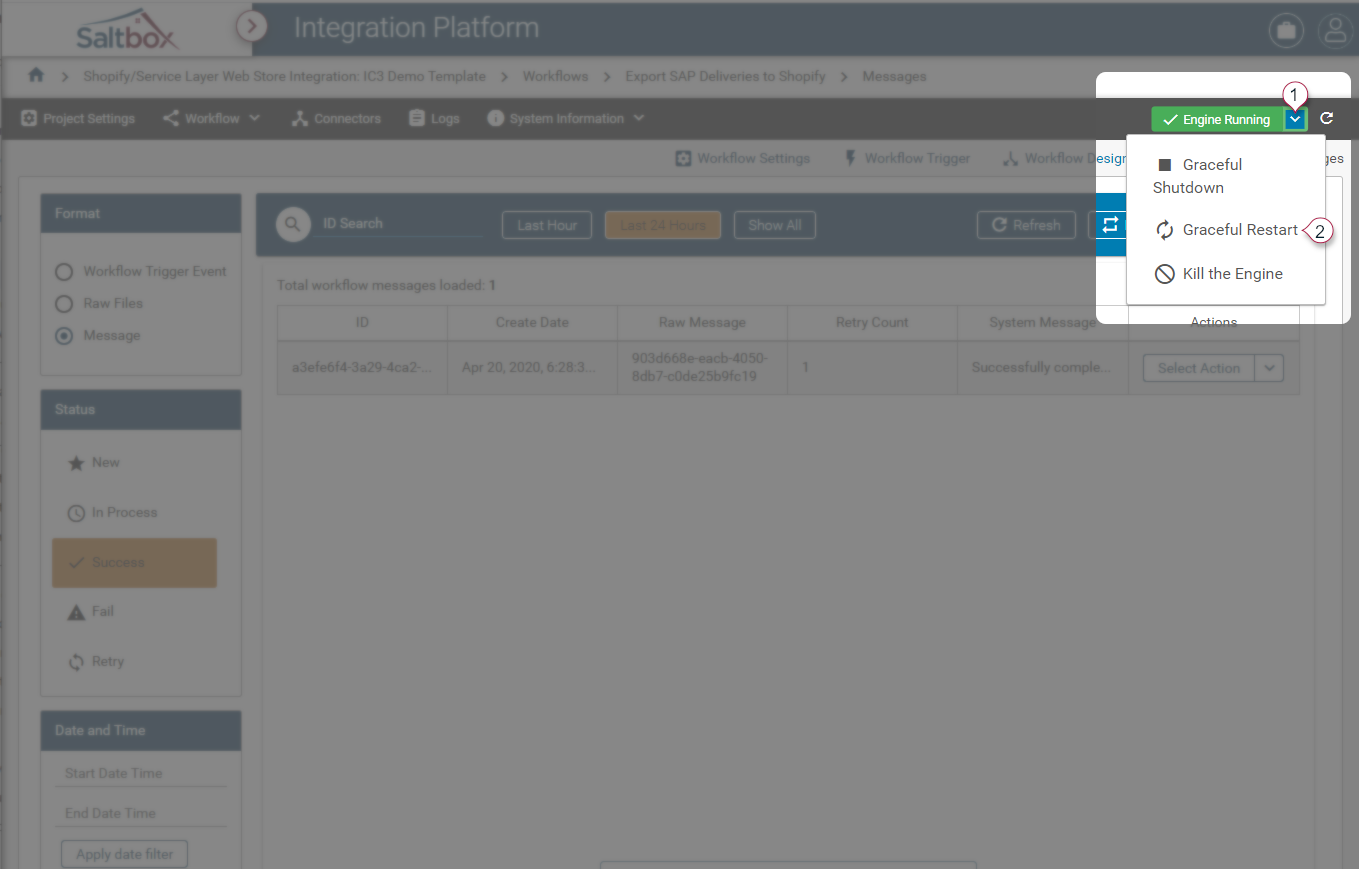This screenshot has width=1359, height=869.
Task: Open the Select Action dropdown arrow
Action: 1269,368
